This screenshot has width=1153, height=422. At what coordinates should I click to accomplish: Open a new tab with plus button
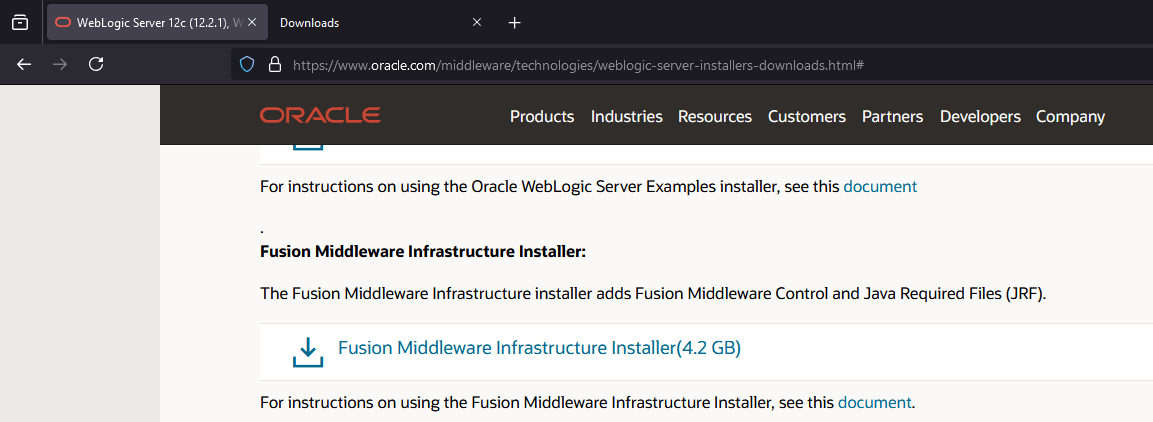pyautogui.click(x=515, y=23)
